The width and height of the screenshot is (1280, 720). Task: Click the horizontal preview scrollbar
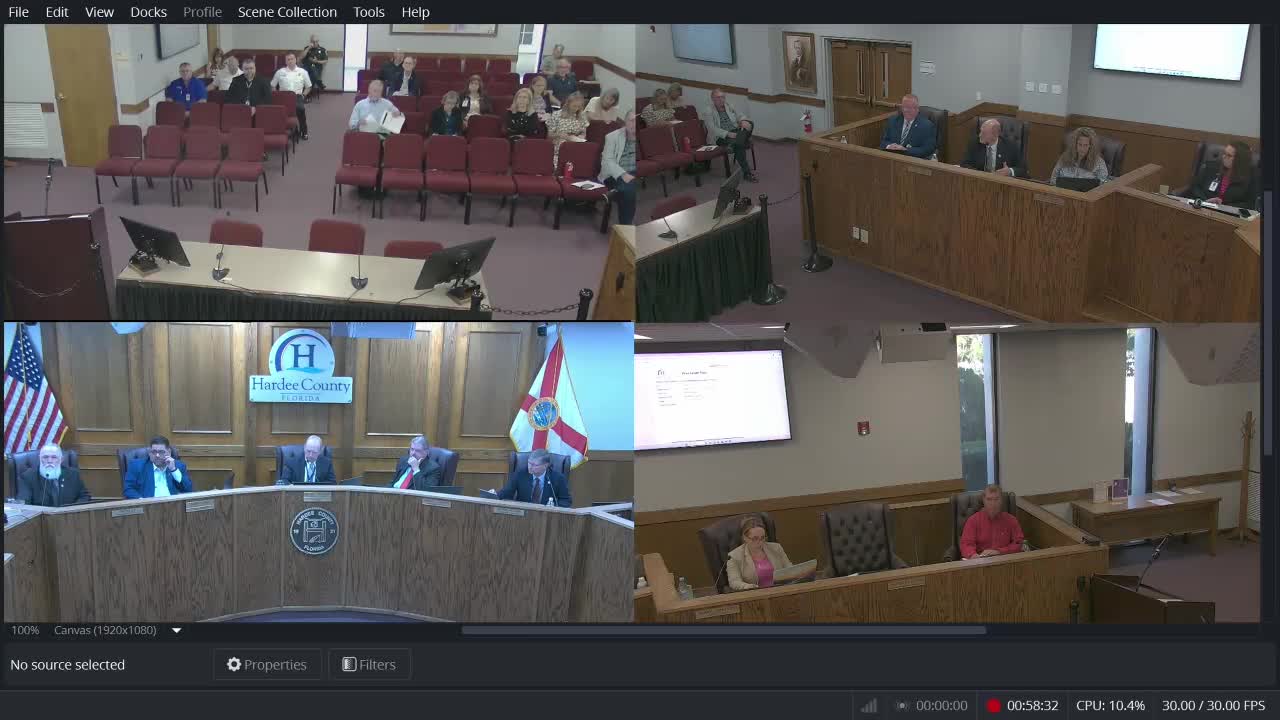coord(724,630)
